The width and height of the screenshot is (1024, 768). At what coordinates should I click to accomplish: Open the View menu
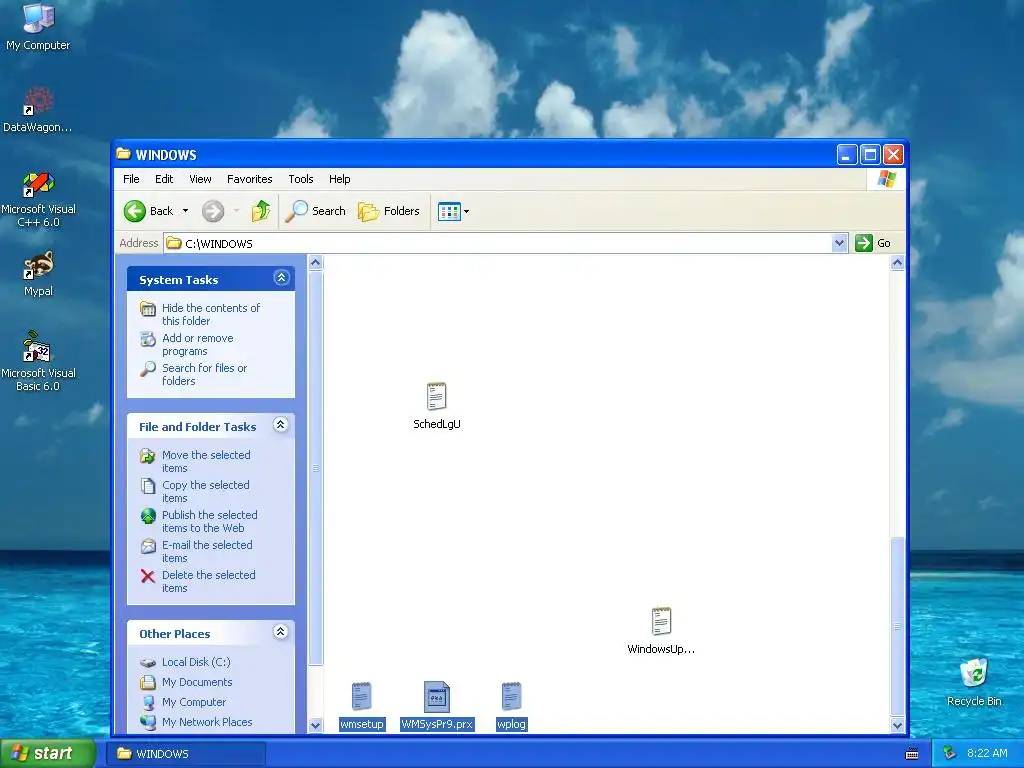[200, 179]
